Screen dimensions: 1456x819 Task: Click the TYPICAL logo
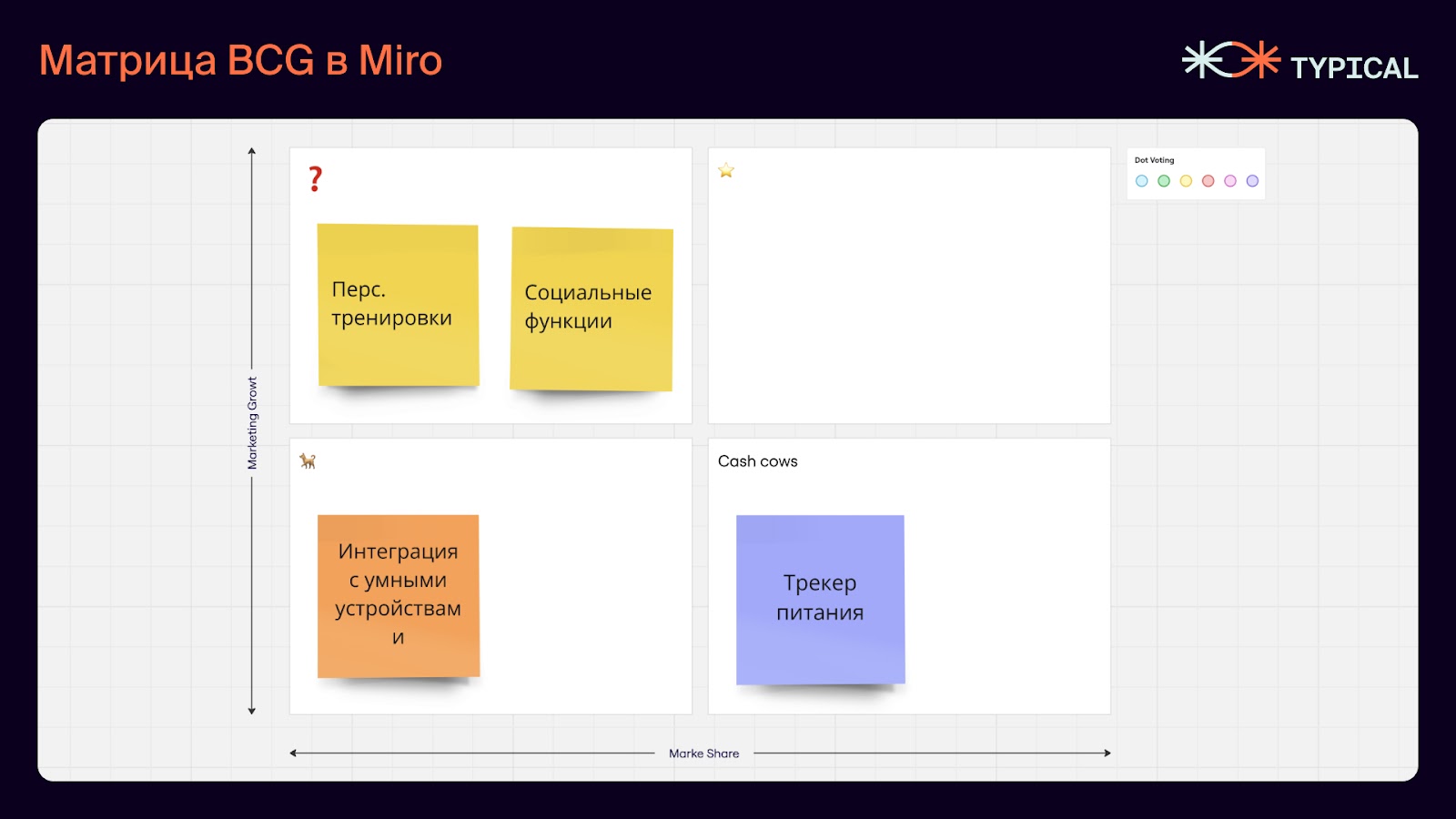(1300, 61)
